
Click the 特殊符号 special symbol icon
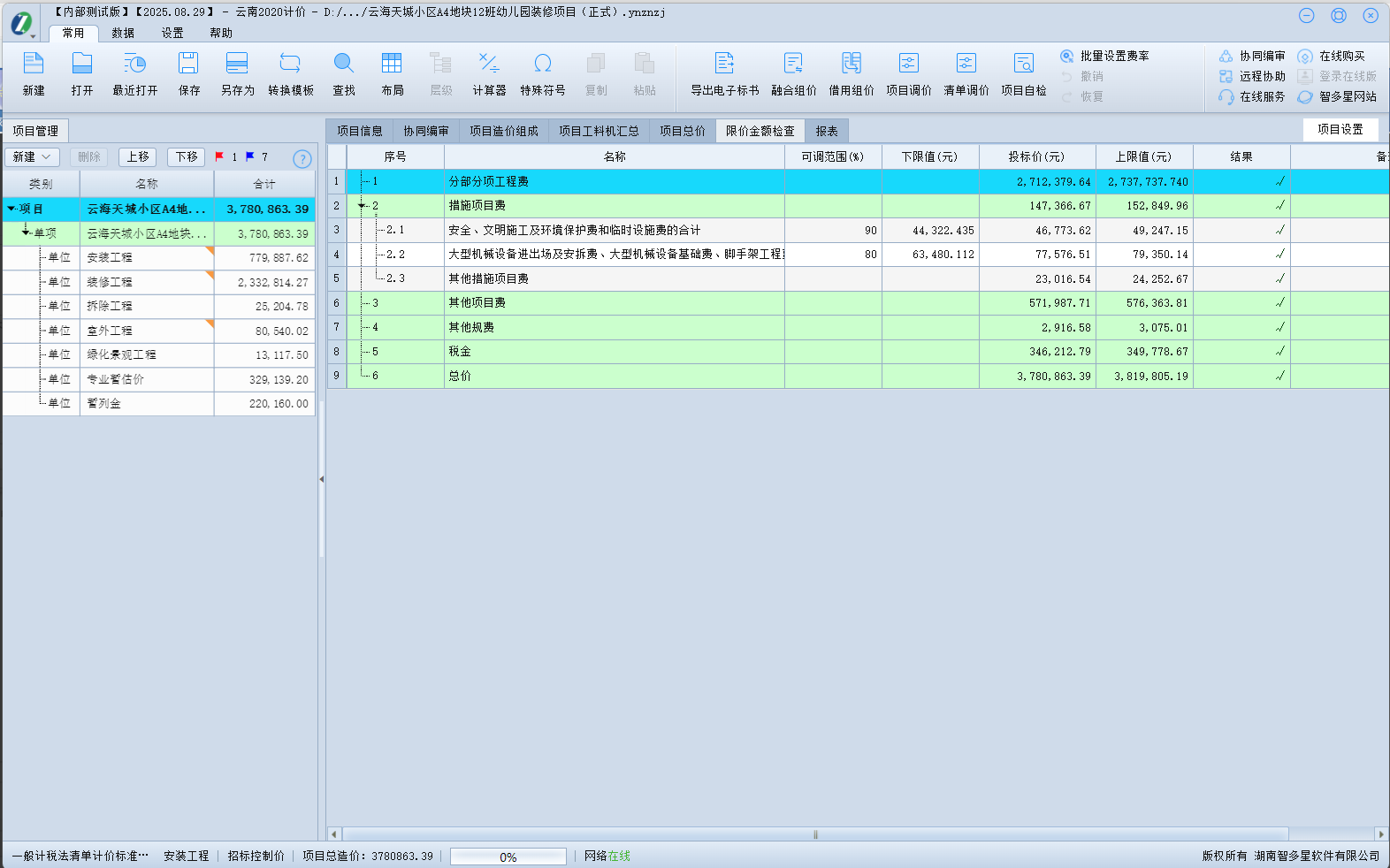click(542, 64)
